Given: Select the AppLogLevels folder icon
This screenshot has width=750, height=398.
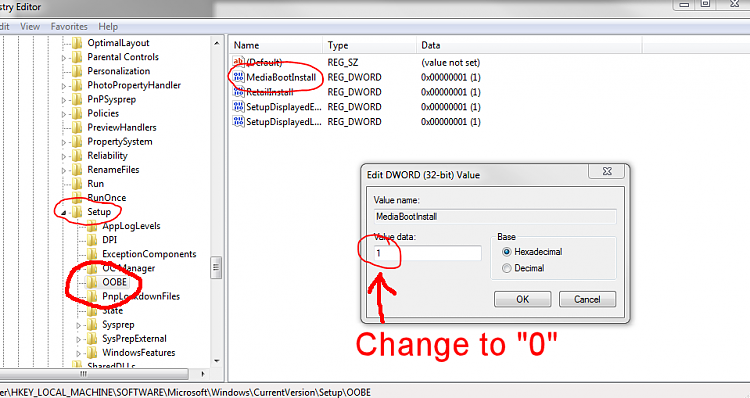Looking at the screenshot, I should click(92, 226).
